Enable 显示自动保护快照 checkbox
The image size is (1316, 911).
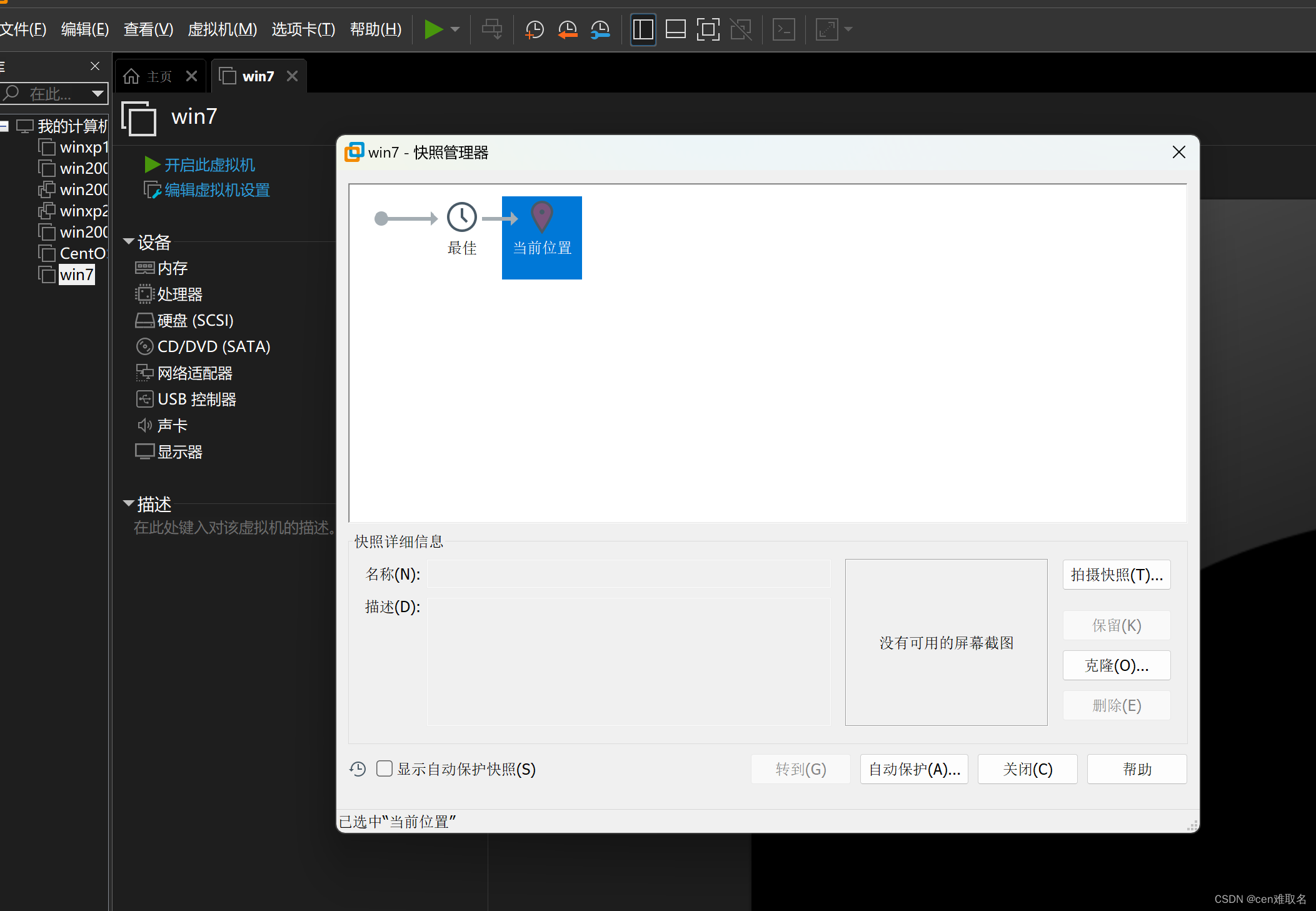tap(384, 768)
